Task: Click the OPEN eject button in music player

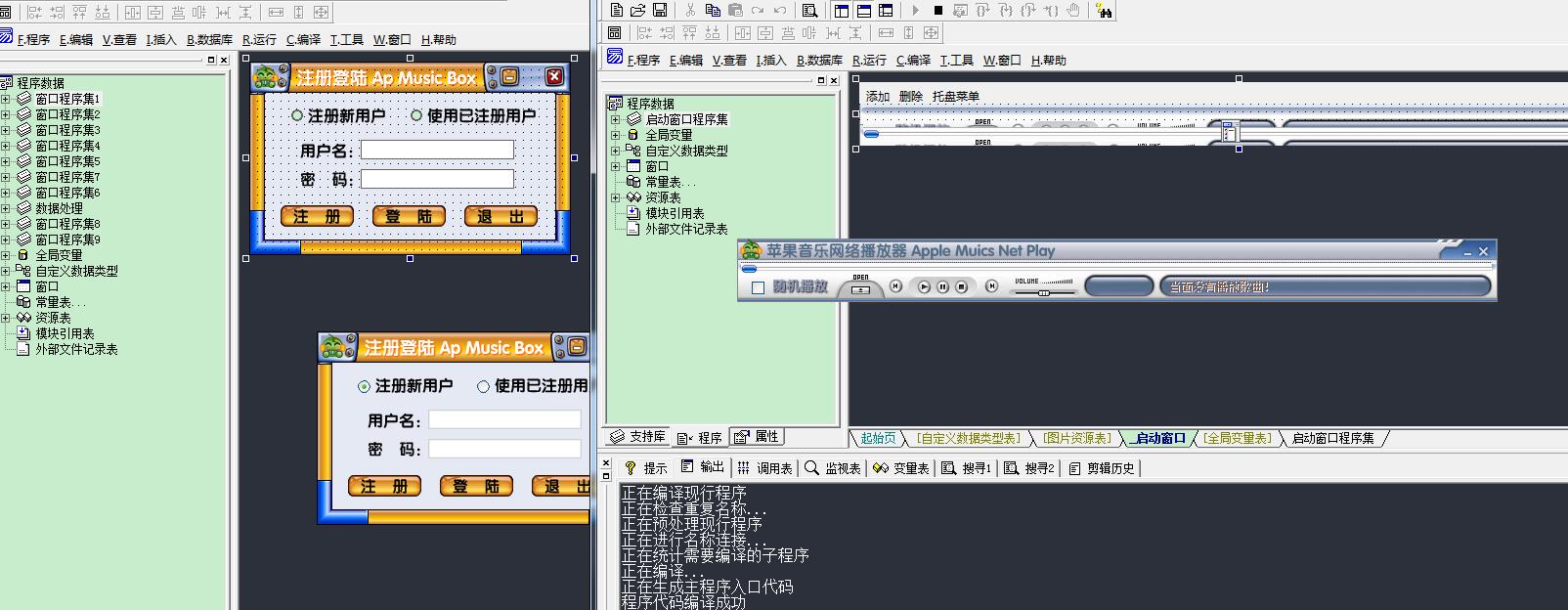Action: [860, 288]
